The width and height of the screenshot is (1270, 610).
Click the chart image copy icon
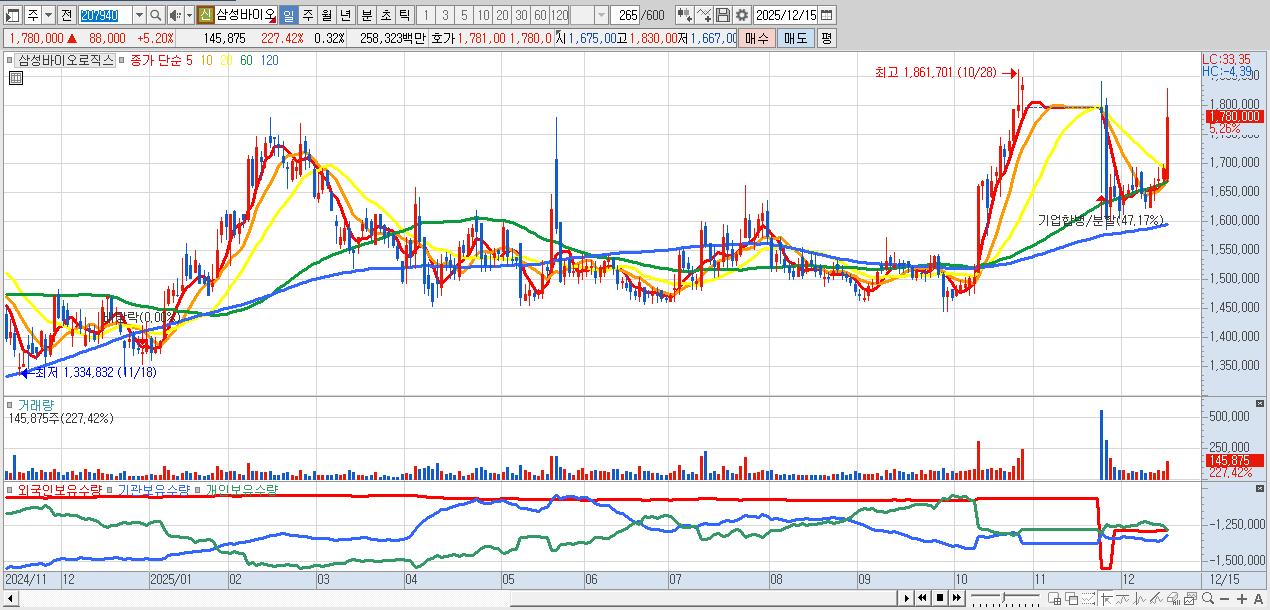coord(1191,598)
